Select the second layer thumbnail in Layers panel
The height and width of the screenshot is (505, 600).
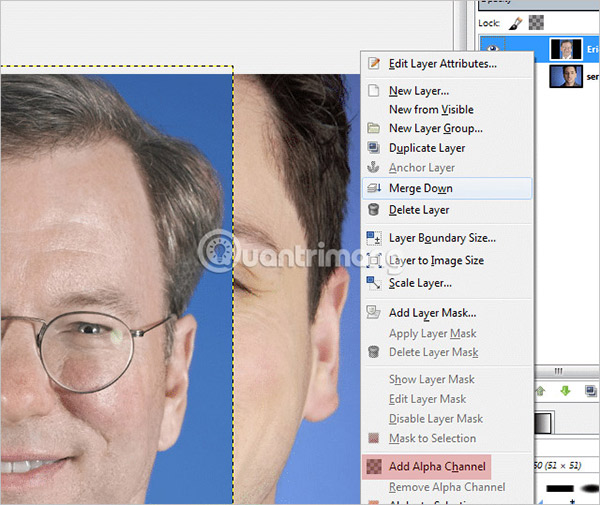point(566,76)
